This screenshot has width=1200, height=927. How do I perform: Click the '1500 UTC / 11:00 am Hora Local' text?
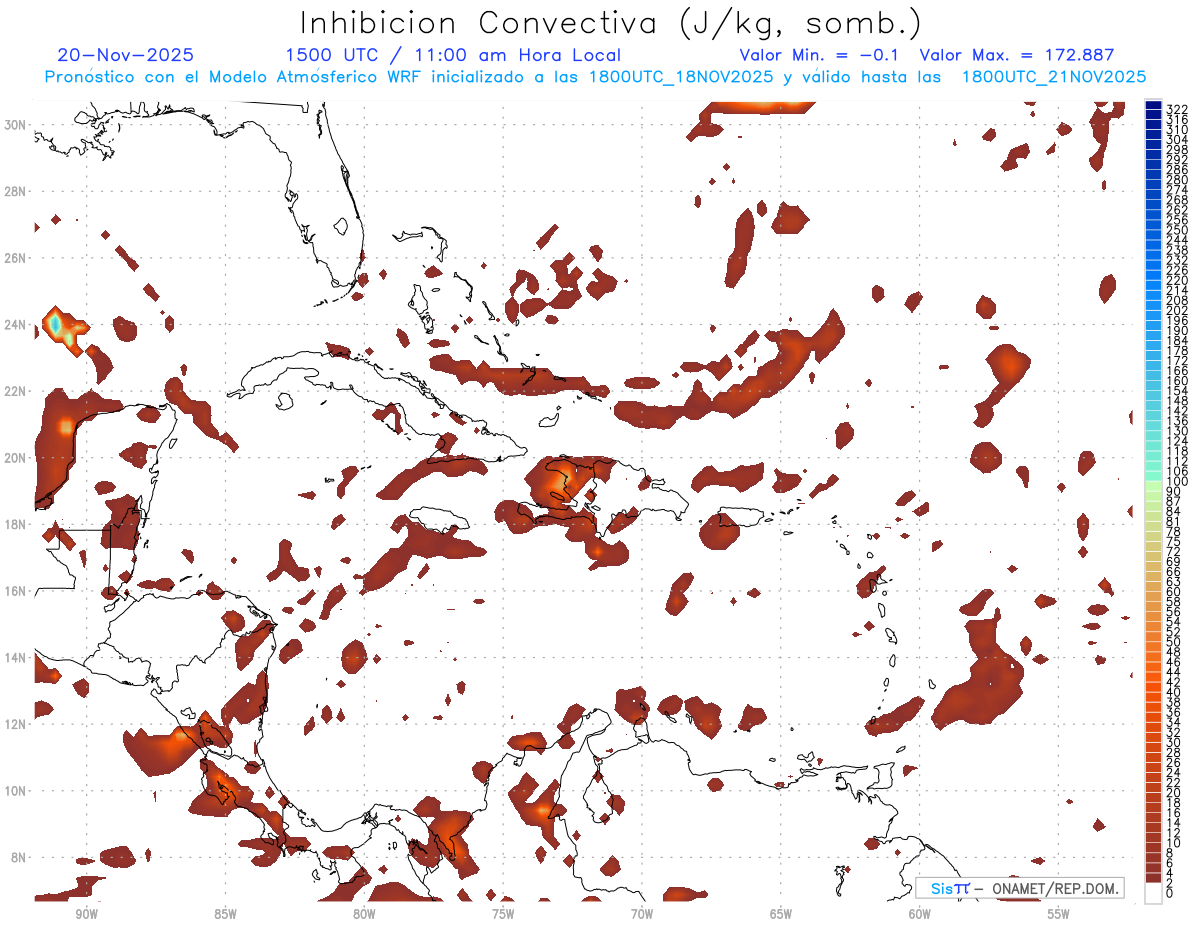coord(453,56)
